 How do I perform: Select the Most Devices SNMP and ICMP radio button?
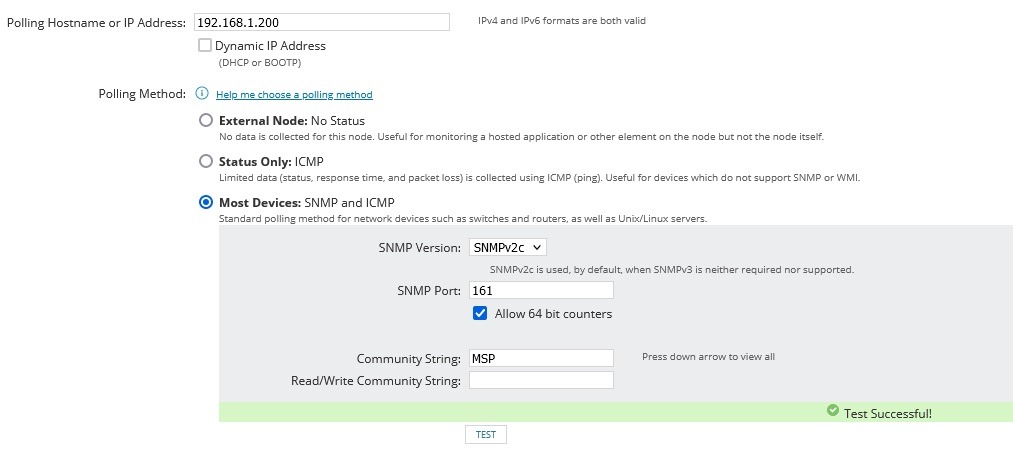tap(206, 202)
